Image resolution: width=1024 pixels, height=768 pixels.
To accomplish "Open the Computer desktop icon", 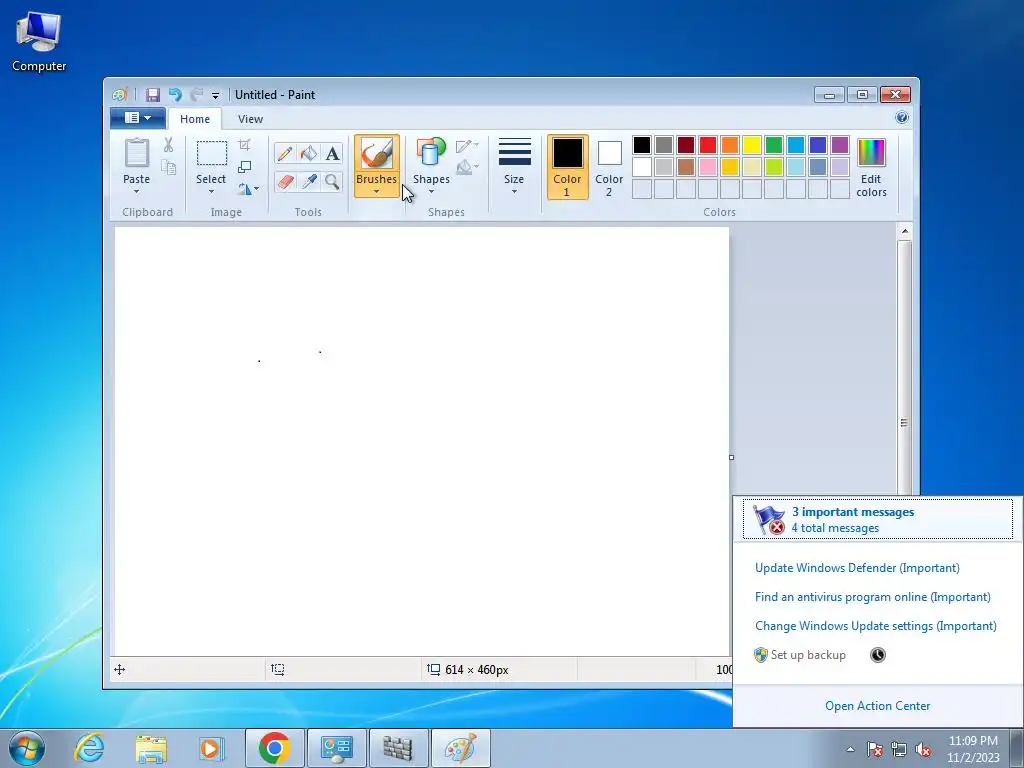I will [x=39, y=42].
